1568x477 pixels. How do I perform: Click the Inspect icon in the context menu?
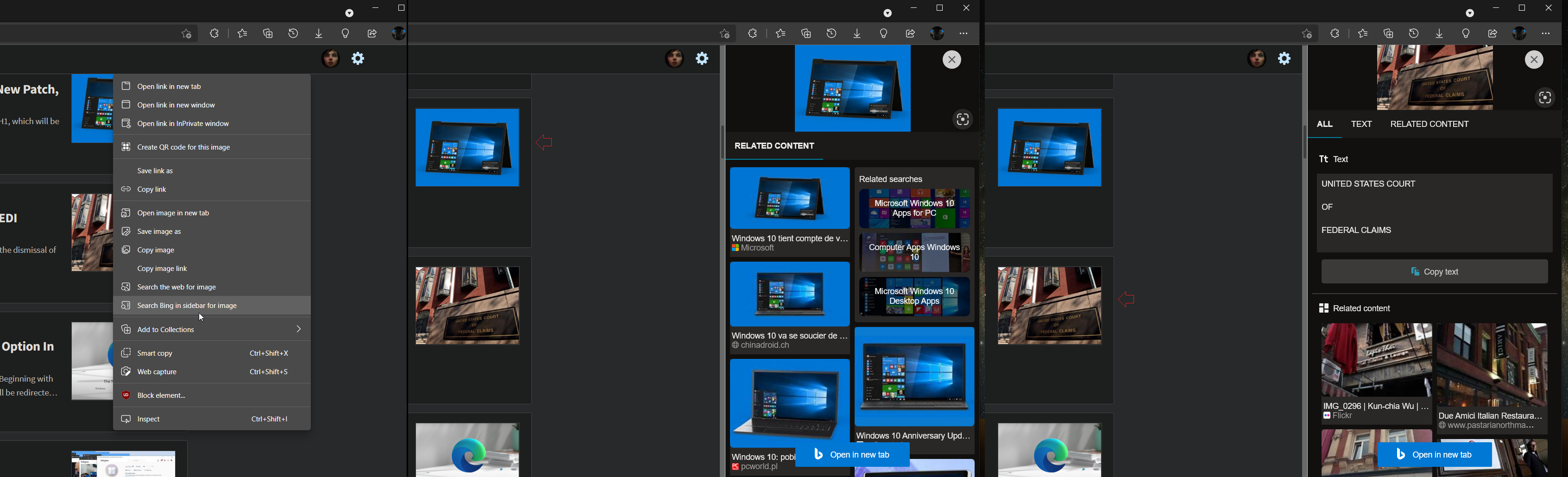[x=126, y=419]
